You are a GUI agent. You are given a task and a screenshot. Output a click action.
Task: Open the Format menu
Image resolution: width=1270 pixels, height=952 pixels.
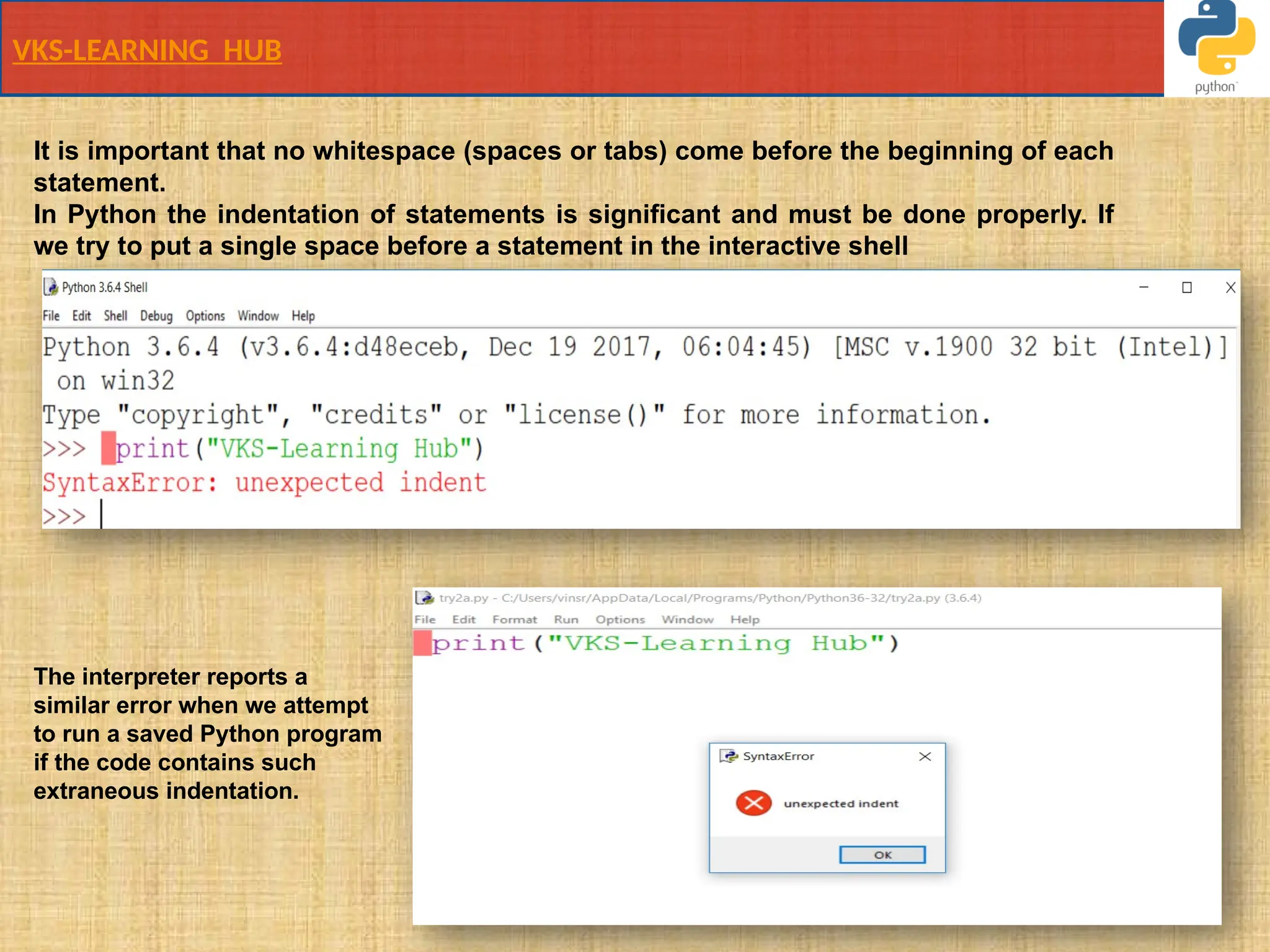pos(515,620)
